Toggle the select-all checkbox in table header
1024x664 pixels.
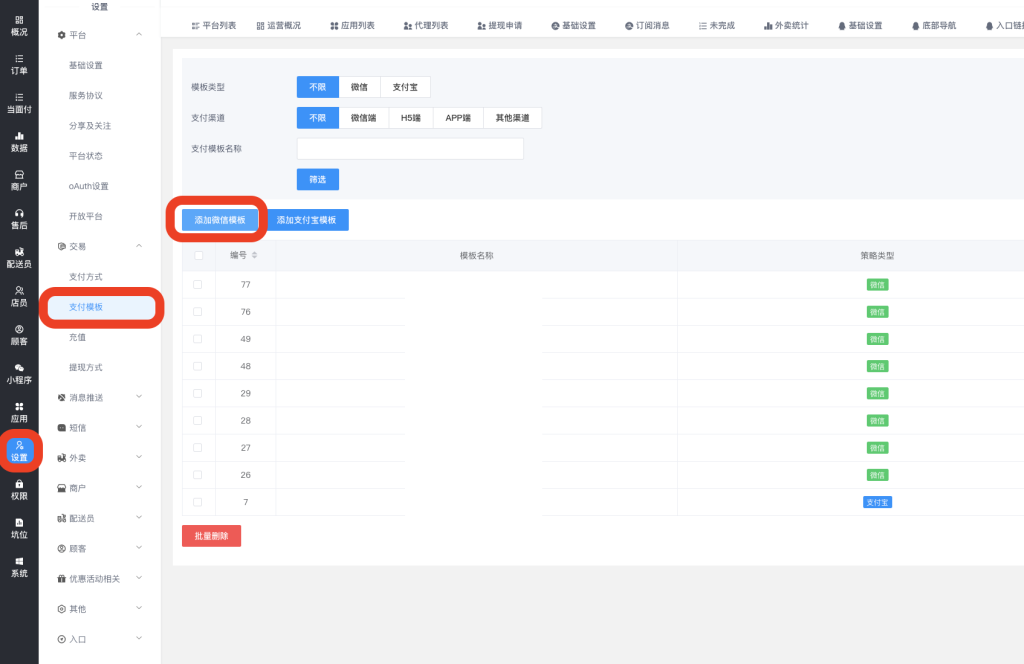coord(198,256)
